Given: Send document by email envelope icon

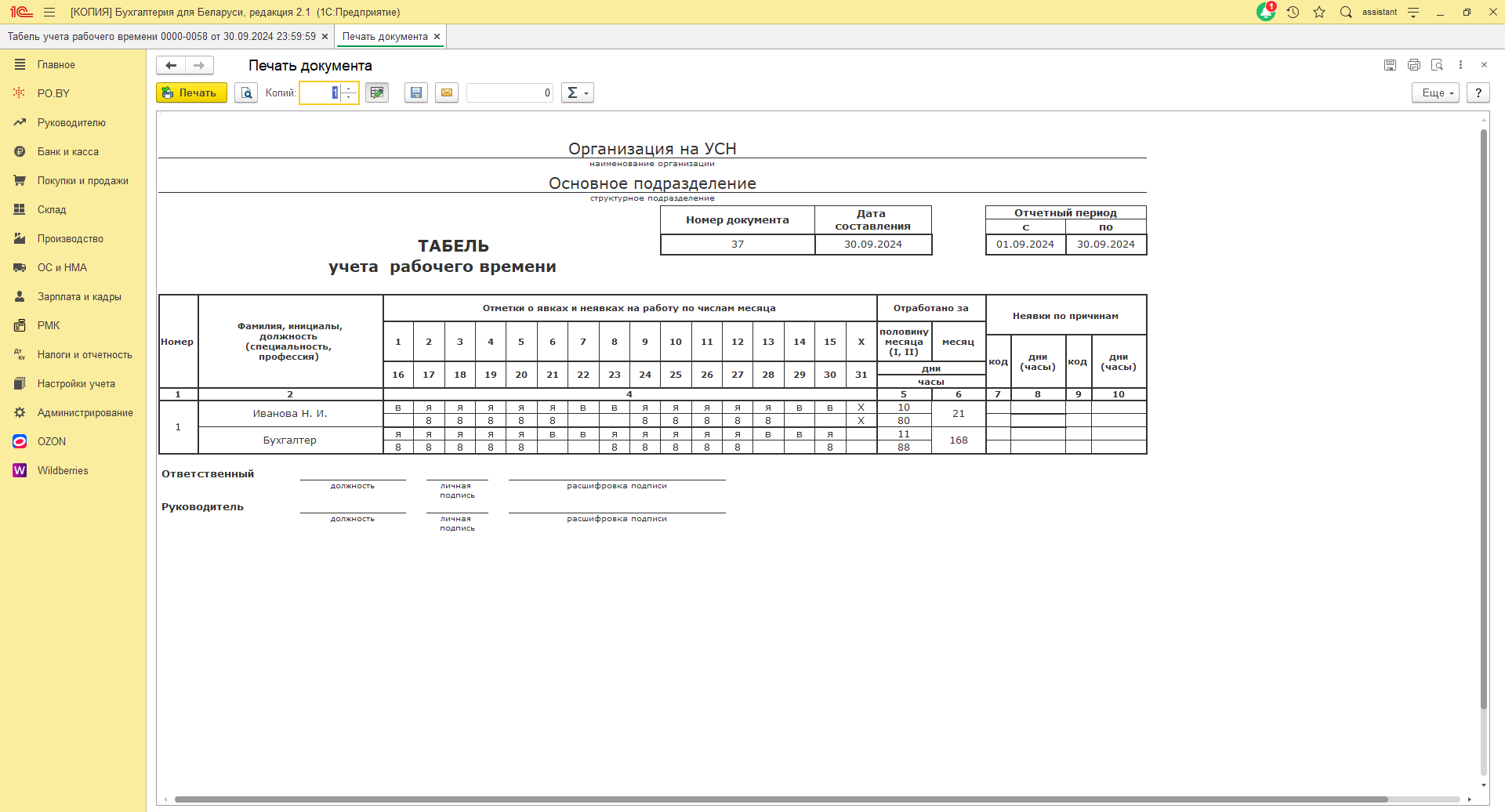Looking at the screenshot, I should pyautogui.click(x=447, y=92).
